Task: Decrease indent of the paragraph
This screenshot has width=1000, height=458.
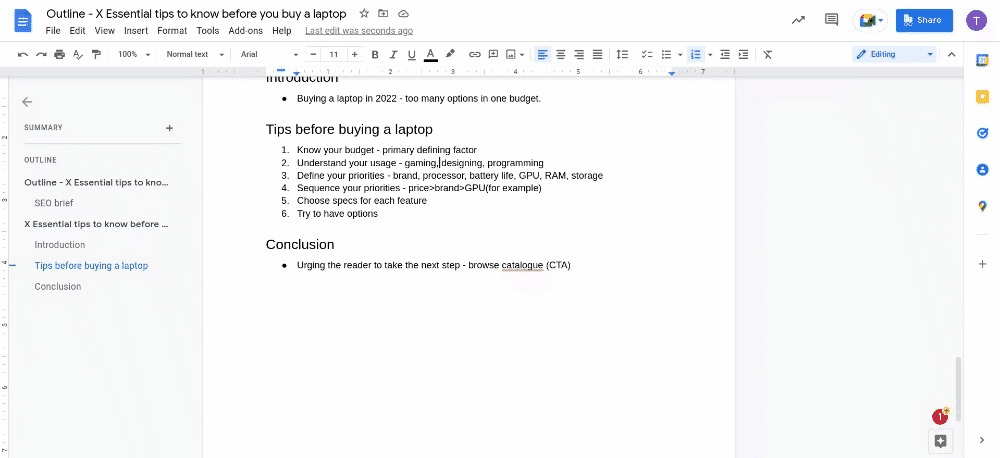Action: point(725,55)
